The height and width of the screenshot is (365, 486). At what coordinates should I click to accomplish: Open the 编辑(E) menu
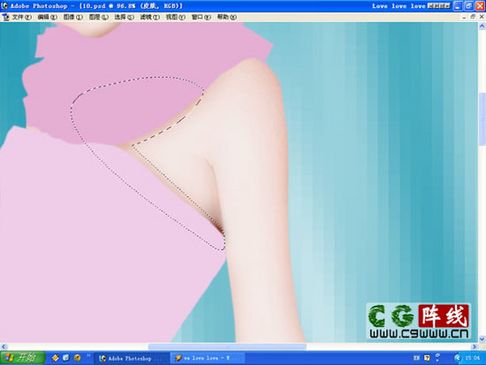tap(47, 17)
